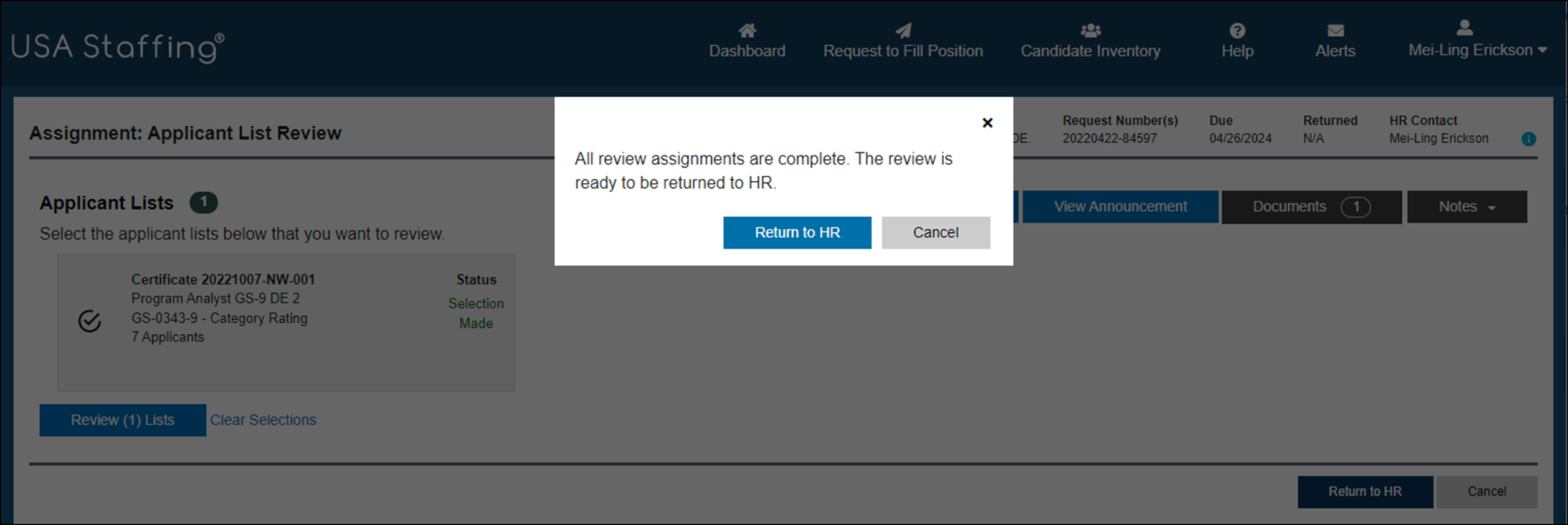The image size is (1568, 525).
Task: Click the due date 04/26/2024
Action: point(1240,138)
